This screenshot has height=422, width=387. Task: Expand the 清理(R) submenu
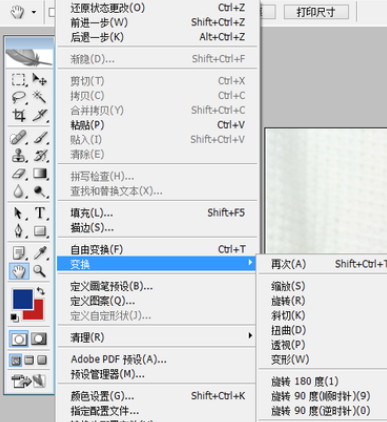157,337
